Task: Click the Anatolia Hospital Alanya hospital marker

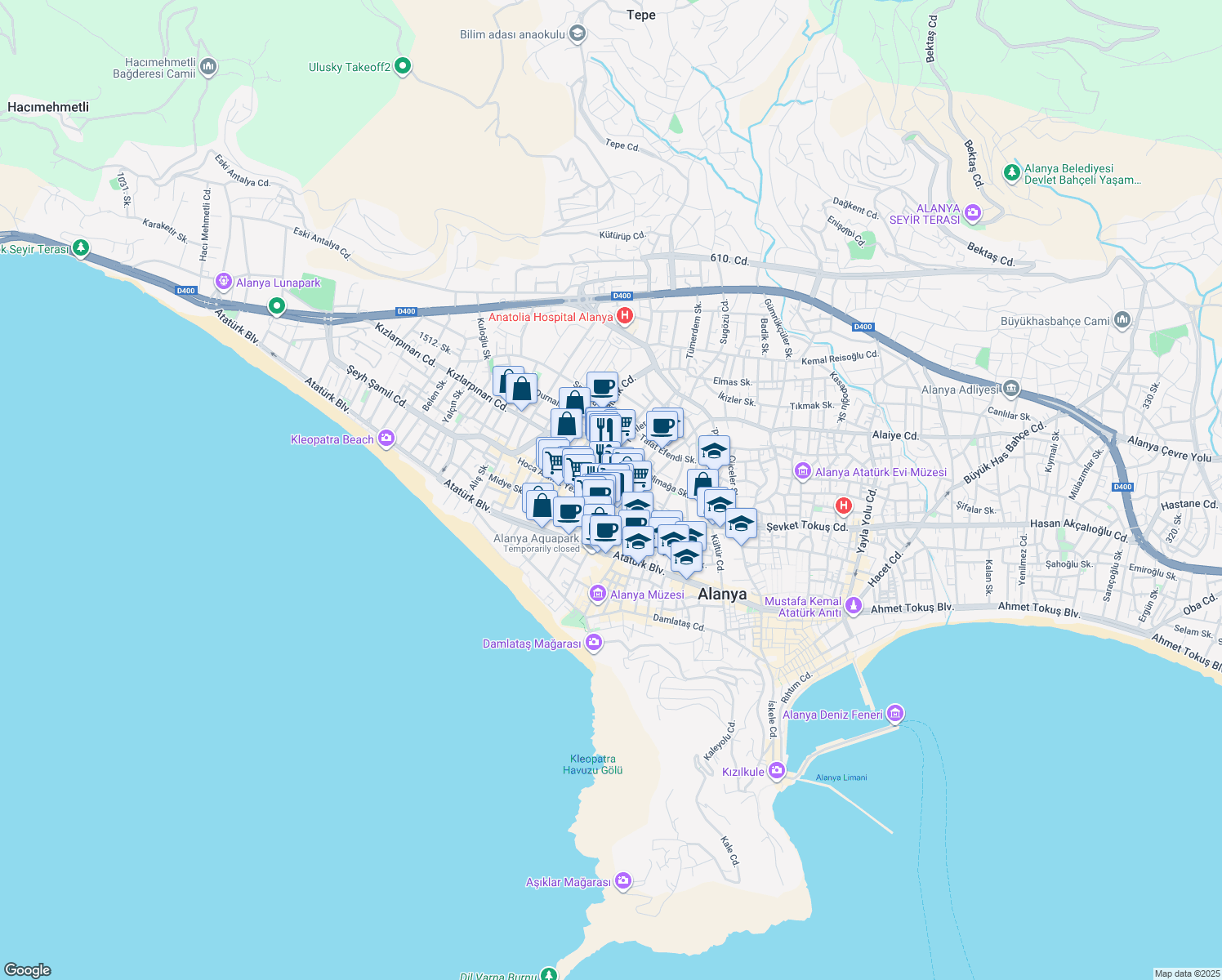Action: pyautogui.click(x=625, y=314)
